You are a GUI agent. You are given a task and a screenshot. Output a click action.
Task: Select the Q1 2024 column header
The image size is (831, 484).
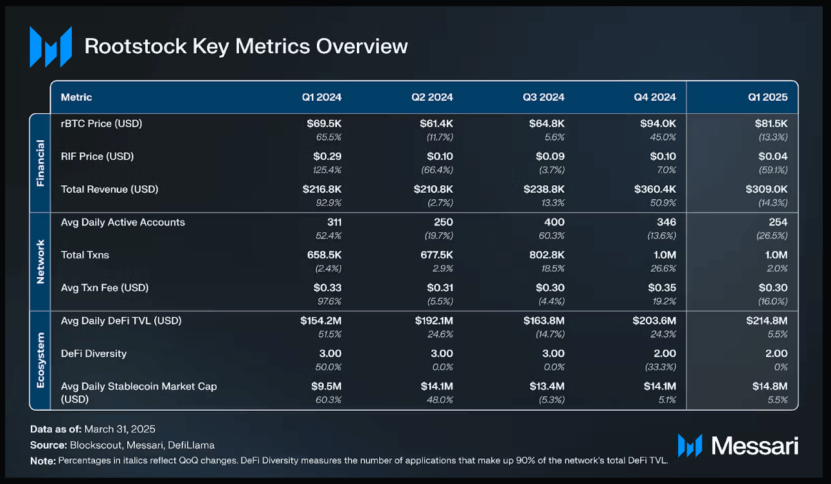point(322,97)
